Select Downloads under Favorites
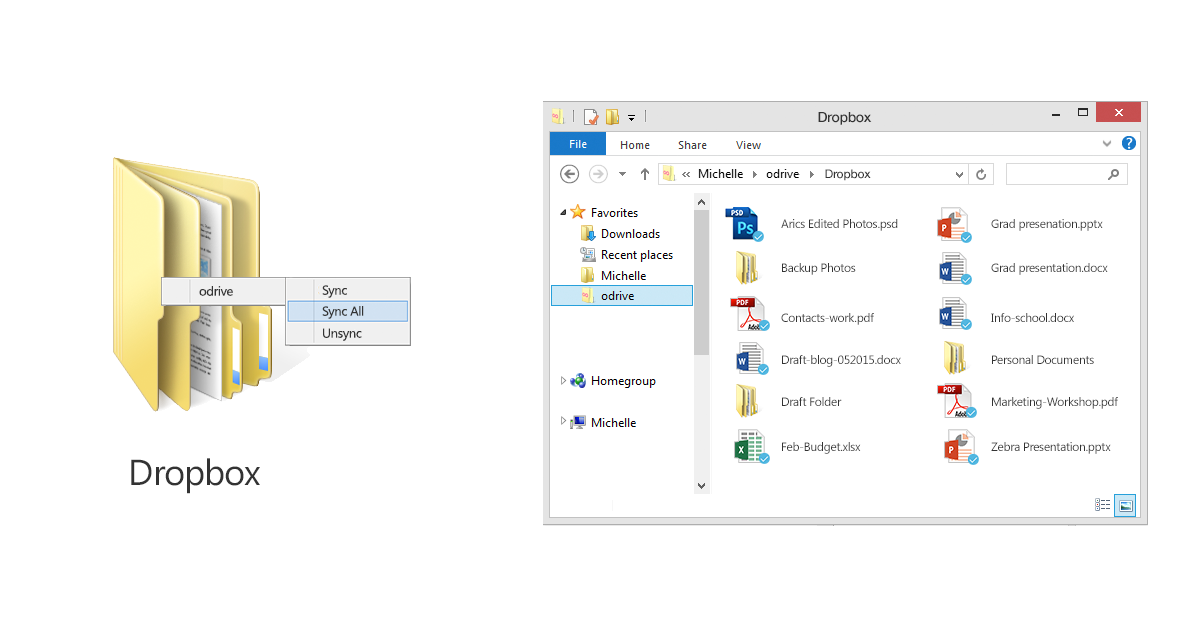The width and height of the screenshot is (1200, 627). 630,233
